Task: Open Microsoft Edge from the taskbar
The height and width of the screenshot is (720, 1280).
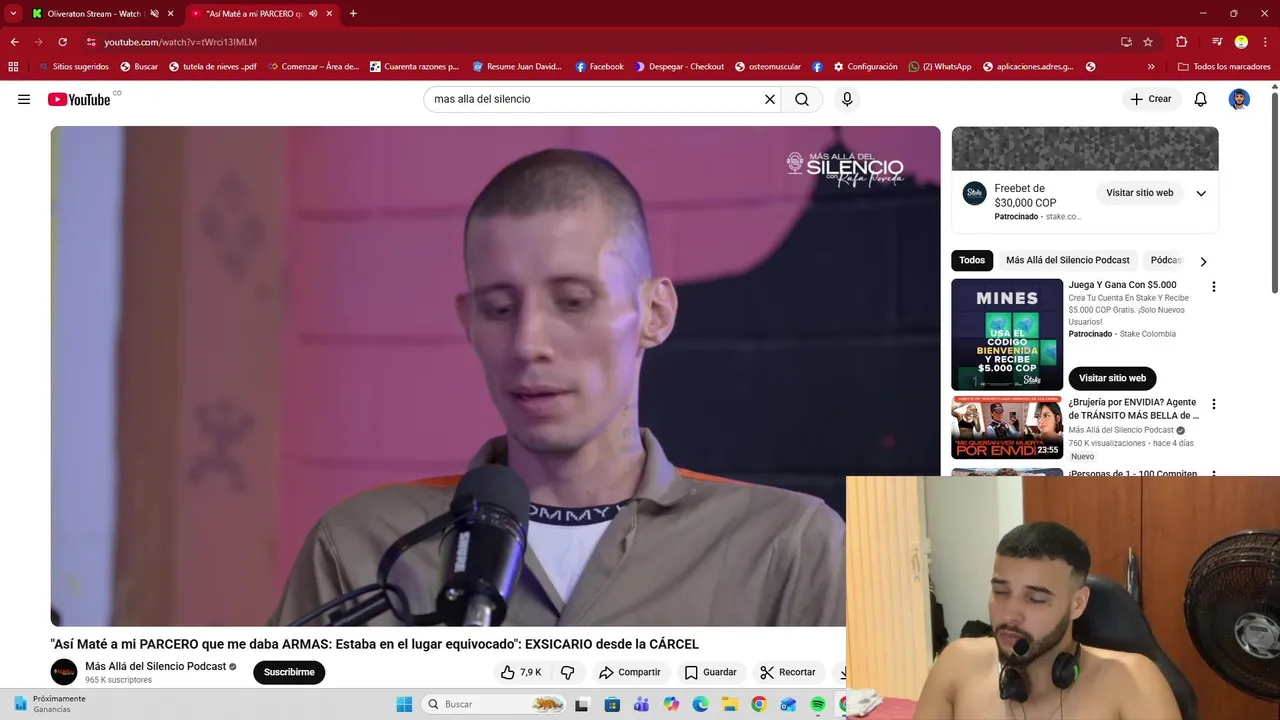Action: click(x=700, y=704)
